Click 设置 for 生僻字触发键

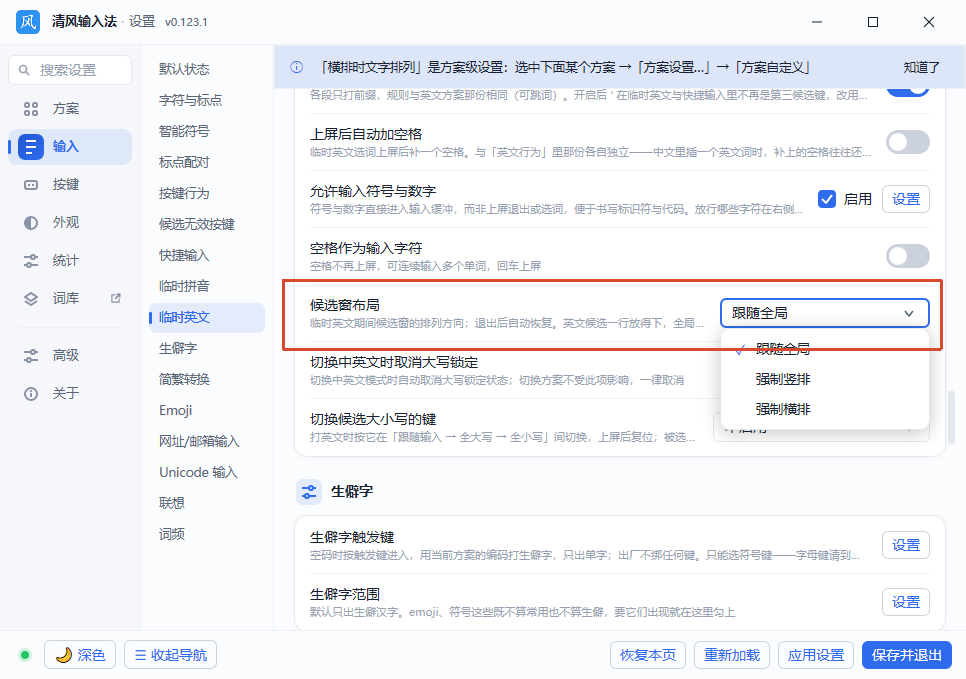point(906,545)
